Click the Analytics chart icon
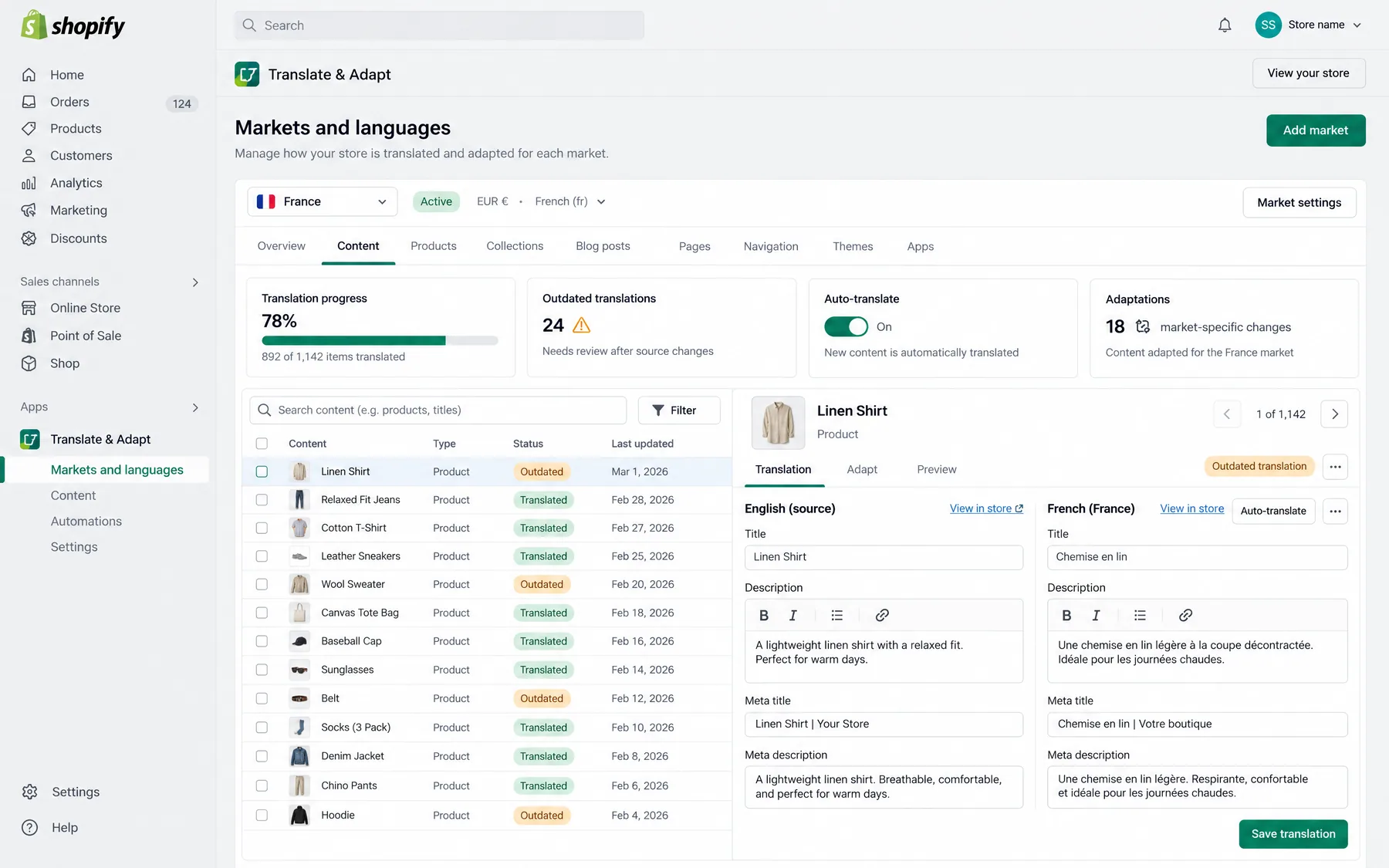Screen dimensions: 1389x868 [x=29, y=183]
